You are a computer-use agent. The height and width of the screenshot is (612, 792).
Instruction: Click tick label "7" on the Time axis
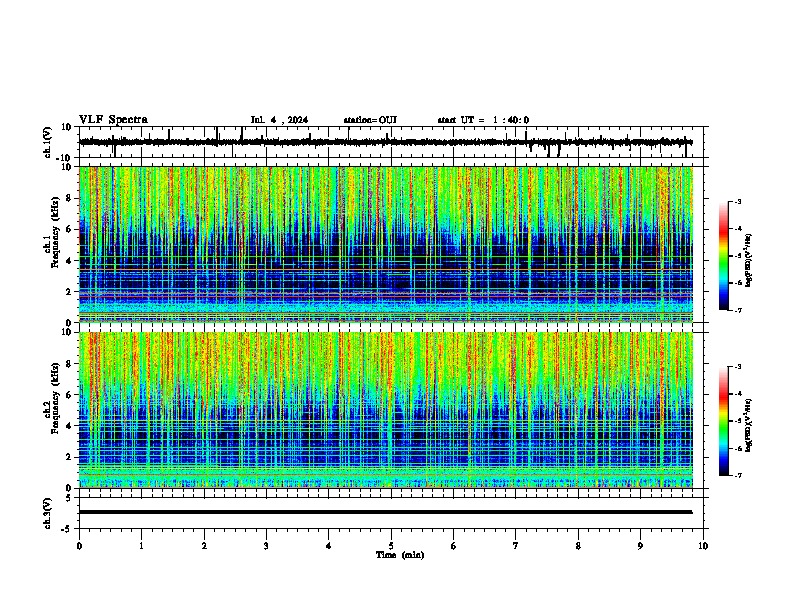[x=516, y=546]
